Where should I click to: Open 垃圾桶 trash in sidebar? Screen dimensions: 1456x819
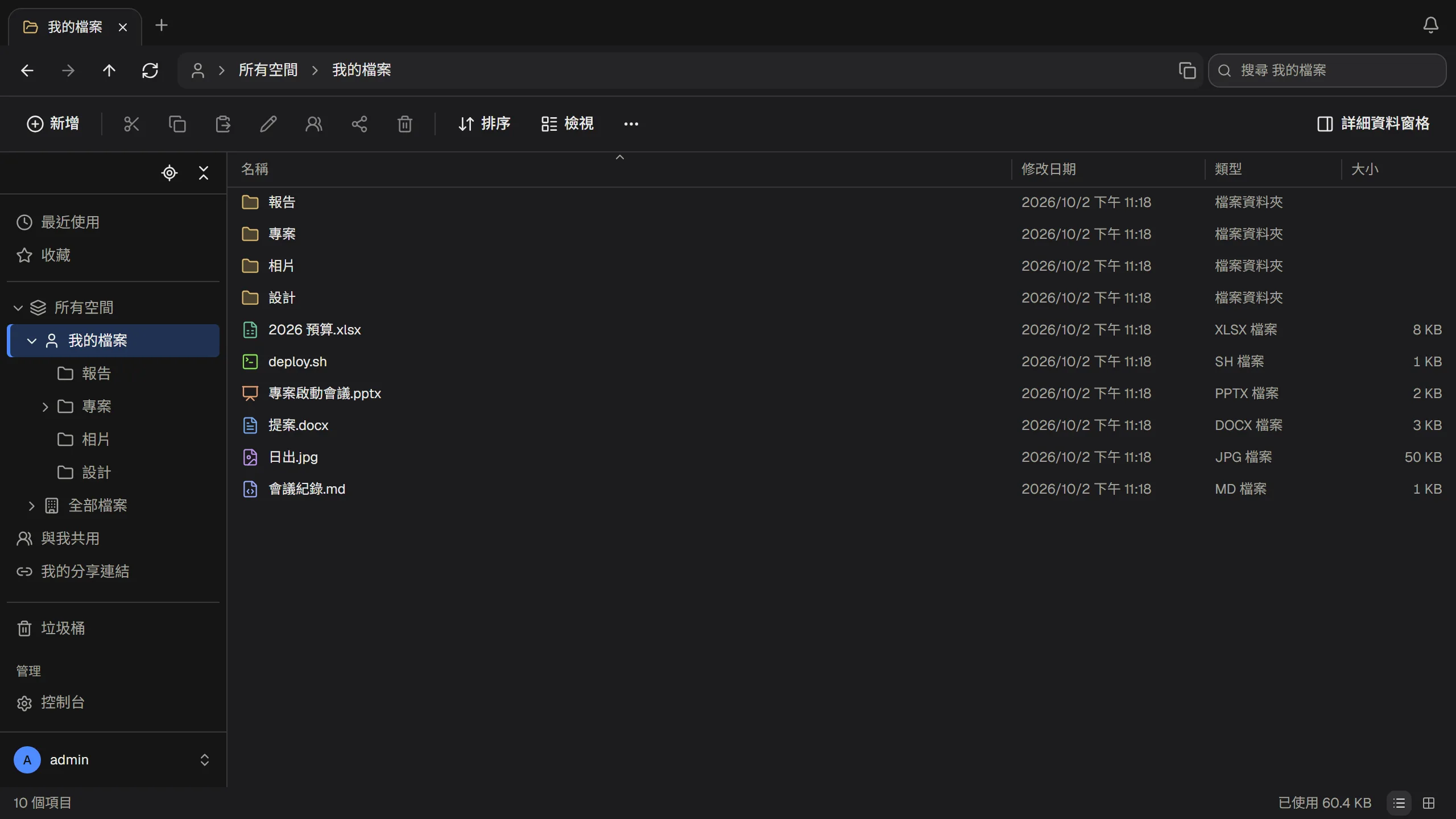tap(113, 628)
